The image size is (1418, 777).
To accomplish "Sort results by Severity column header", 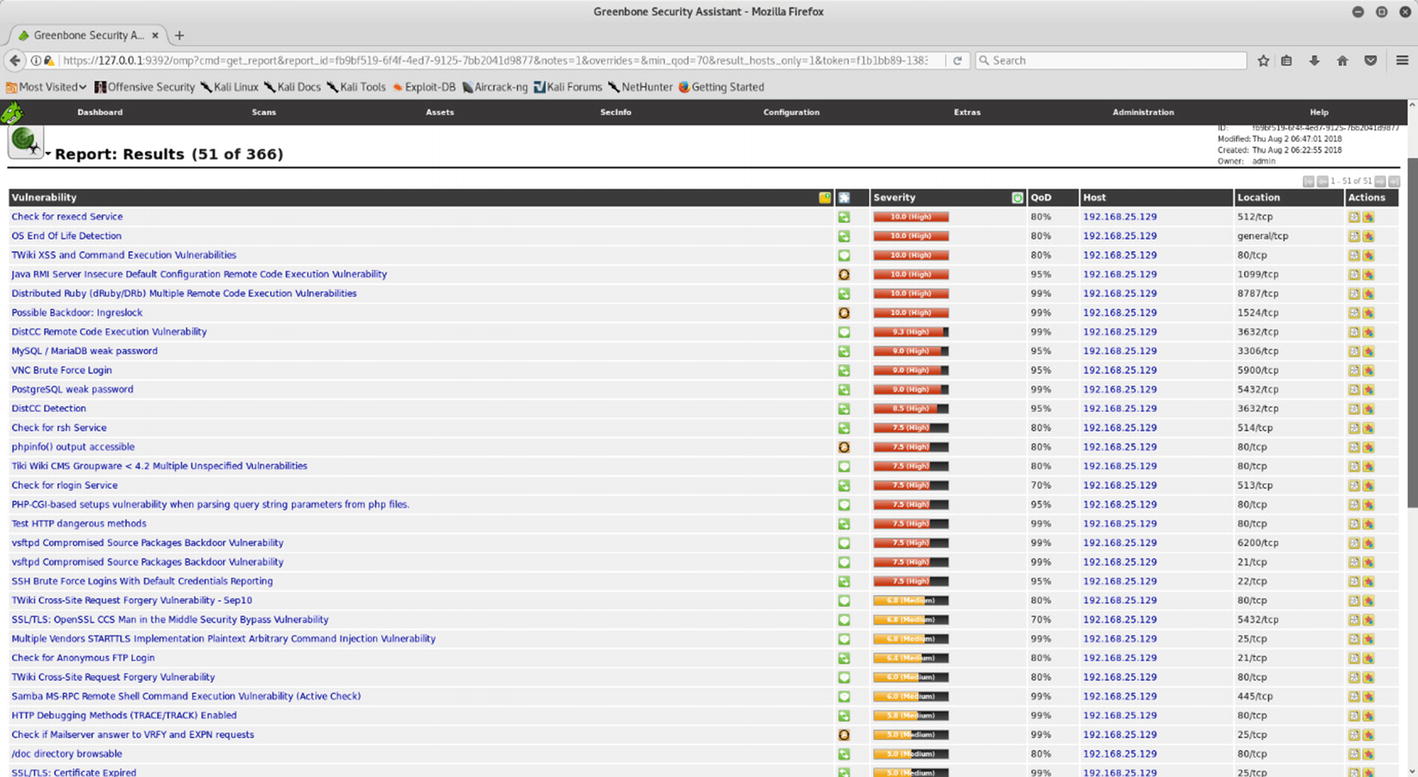I will click(x=894, y=198).
